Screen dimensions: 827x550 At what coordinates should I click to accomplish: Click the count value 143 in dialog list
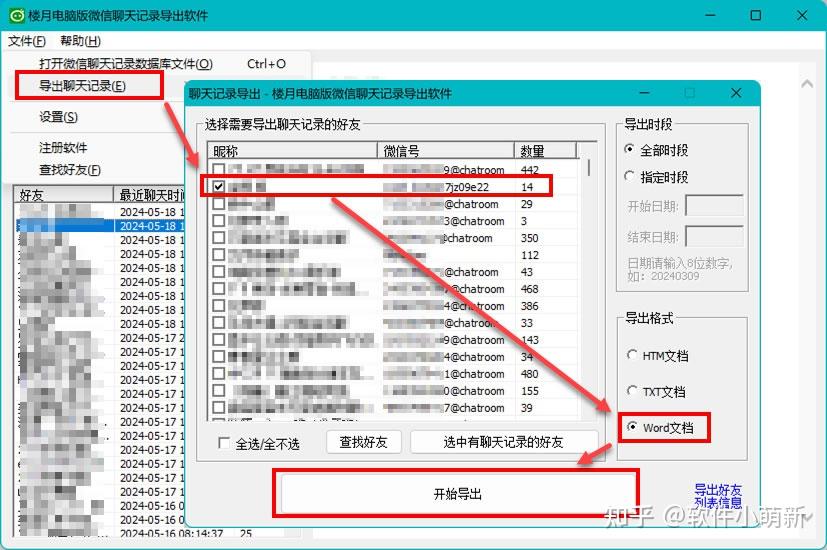point(530,340)
